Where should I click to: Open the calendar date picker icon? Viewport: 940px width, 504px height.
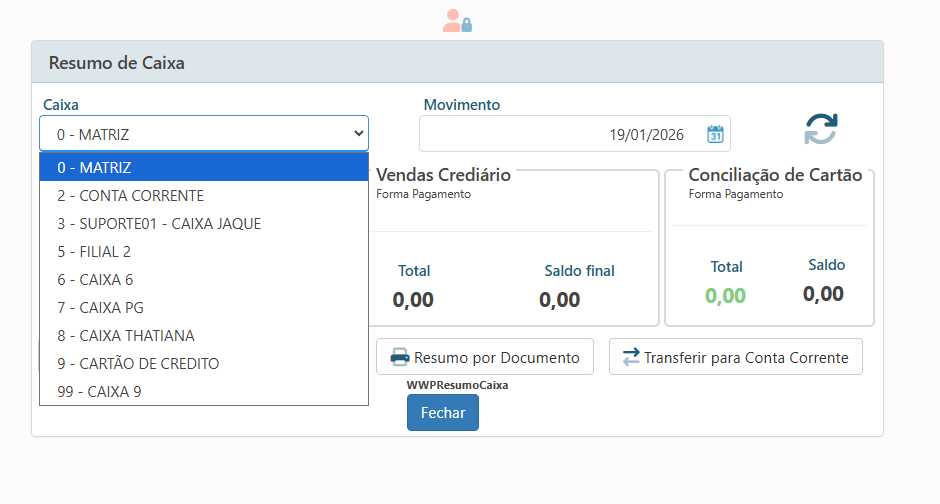click(x=715, y=134)
